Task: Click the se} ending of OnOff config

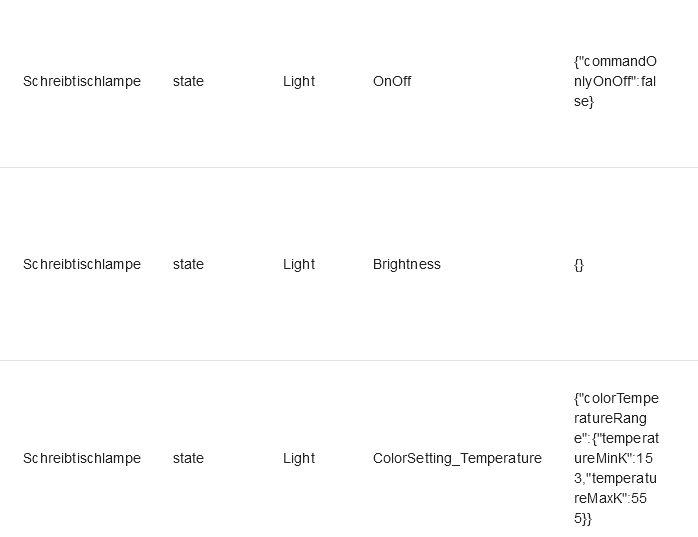Action: tap(584, 101)
